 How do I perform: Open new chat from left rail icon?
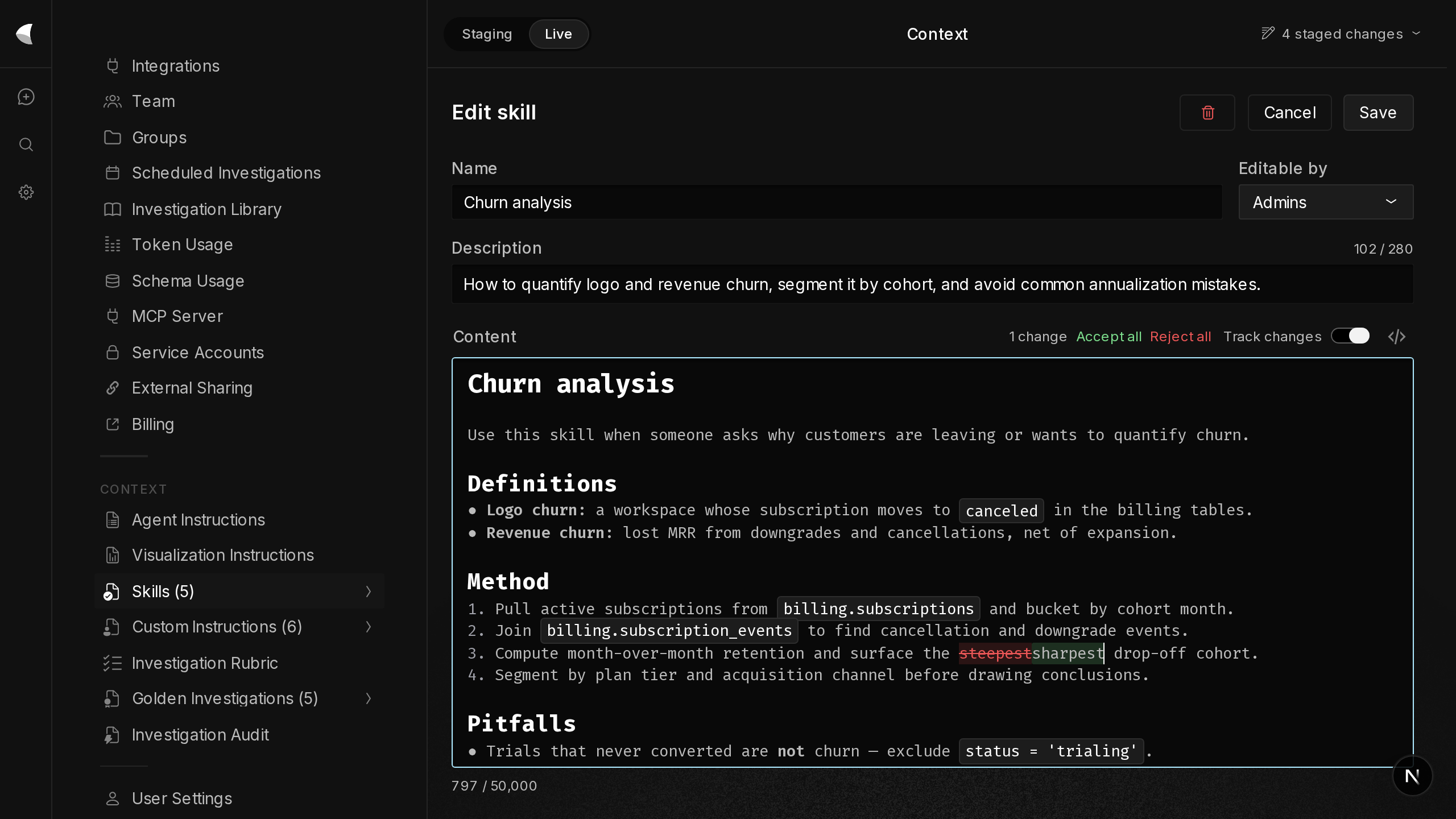[26, 97]
